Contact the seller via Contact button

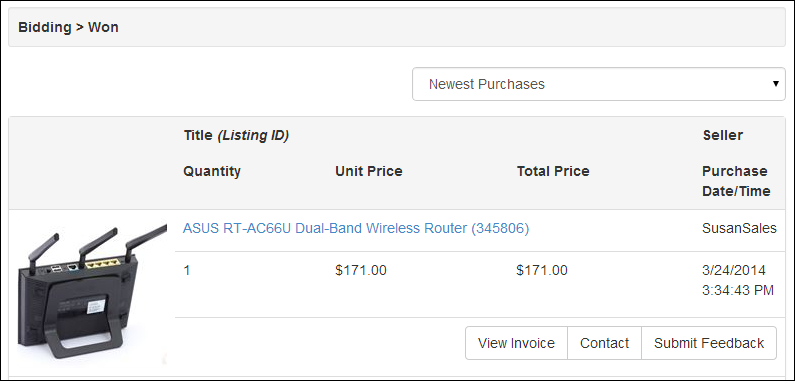tap(604, 343)
